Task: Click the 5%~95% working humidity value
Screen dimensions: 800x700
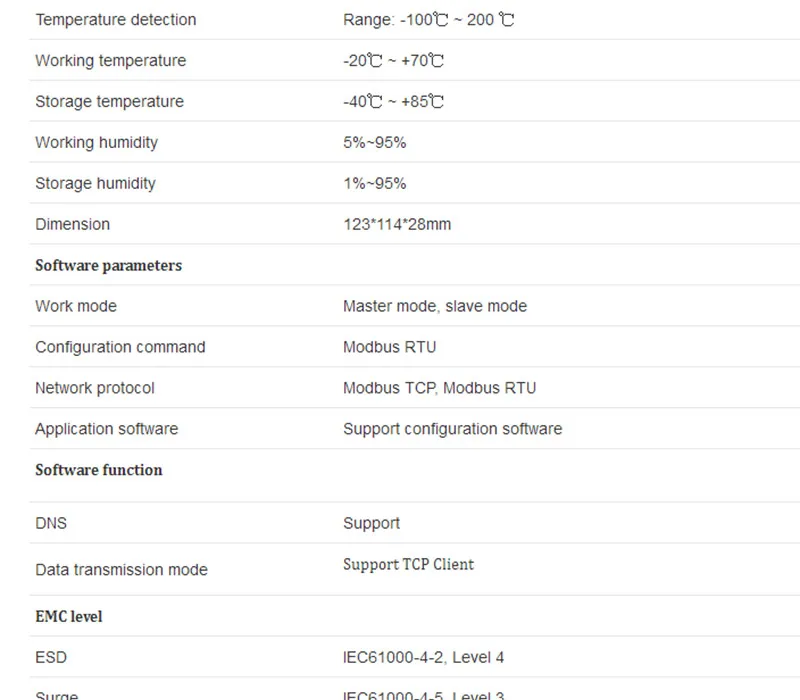Action: (374, 142)
